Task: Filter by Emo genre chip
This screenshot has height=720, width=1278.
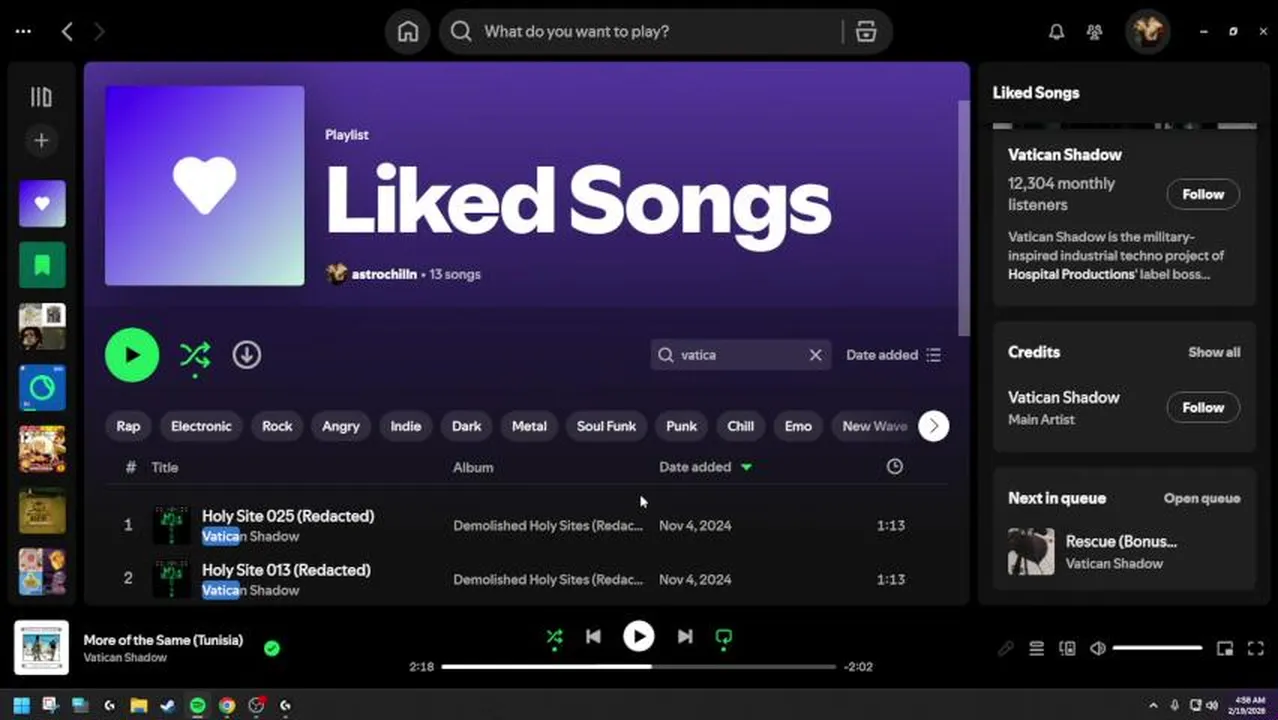Action: [798, 426]
